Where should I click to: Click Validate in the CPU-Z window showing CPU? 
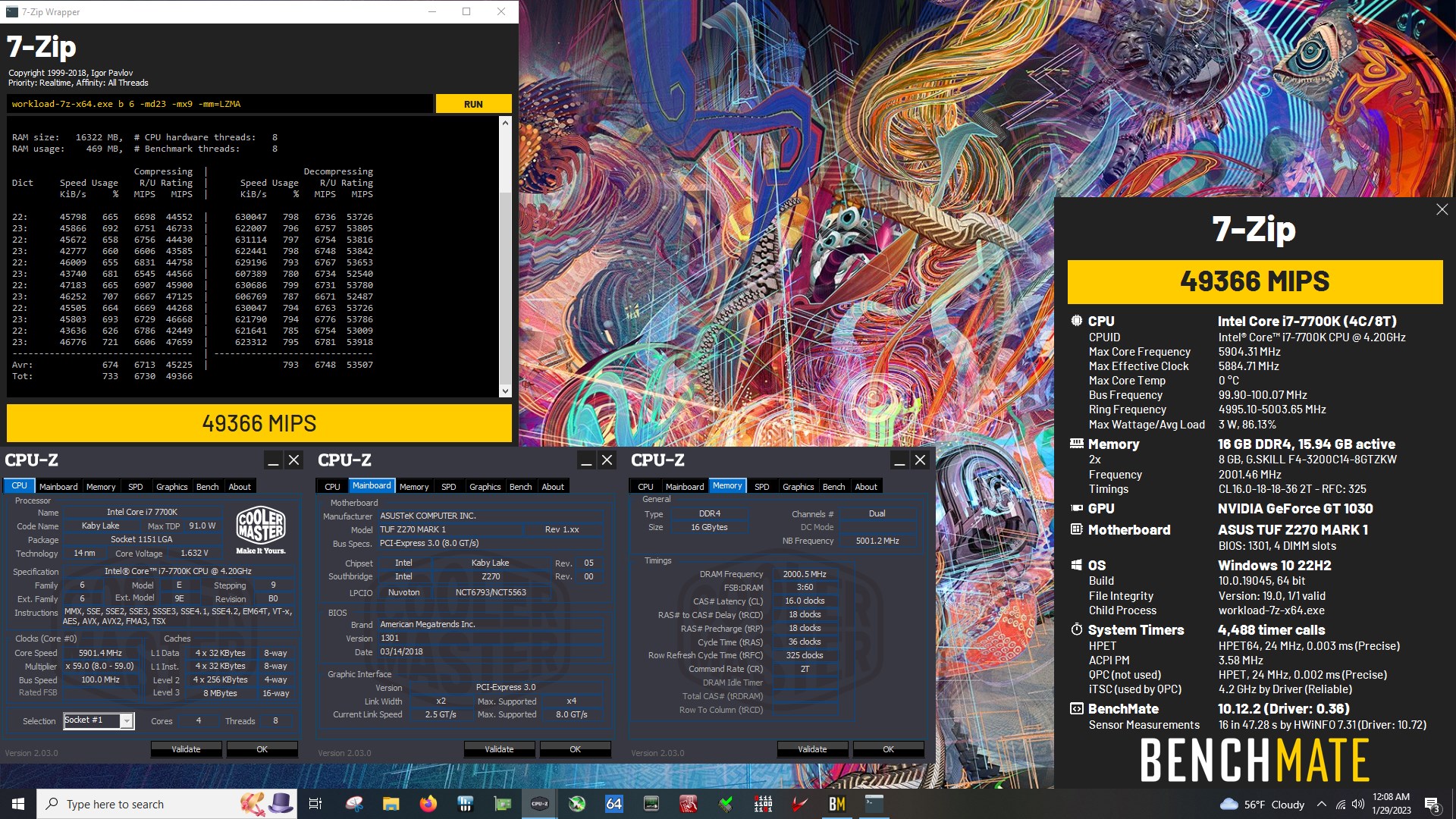[x=186, y=749]
